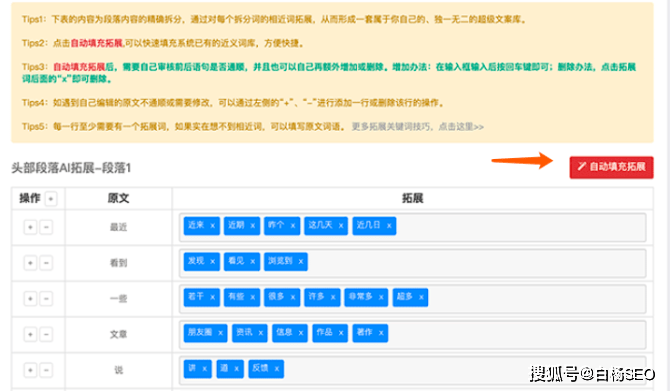The height and width of the screenshot is (391, 670).
Task: Select the original word 最近
Action: (x=118, y=227)
